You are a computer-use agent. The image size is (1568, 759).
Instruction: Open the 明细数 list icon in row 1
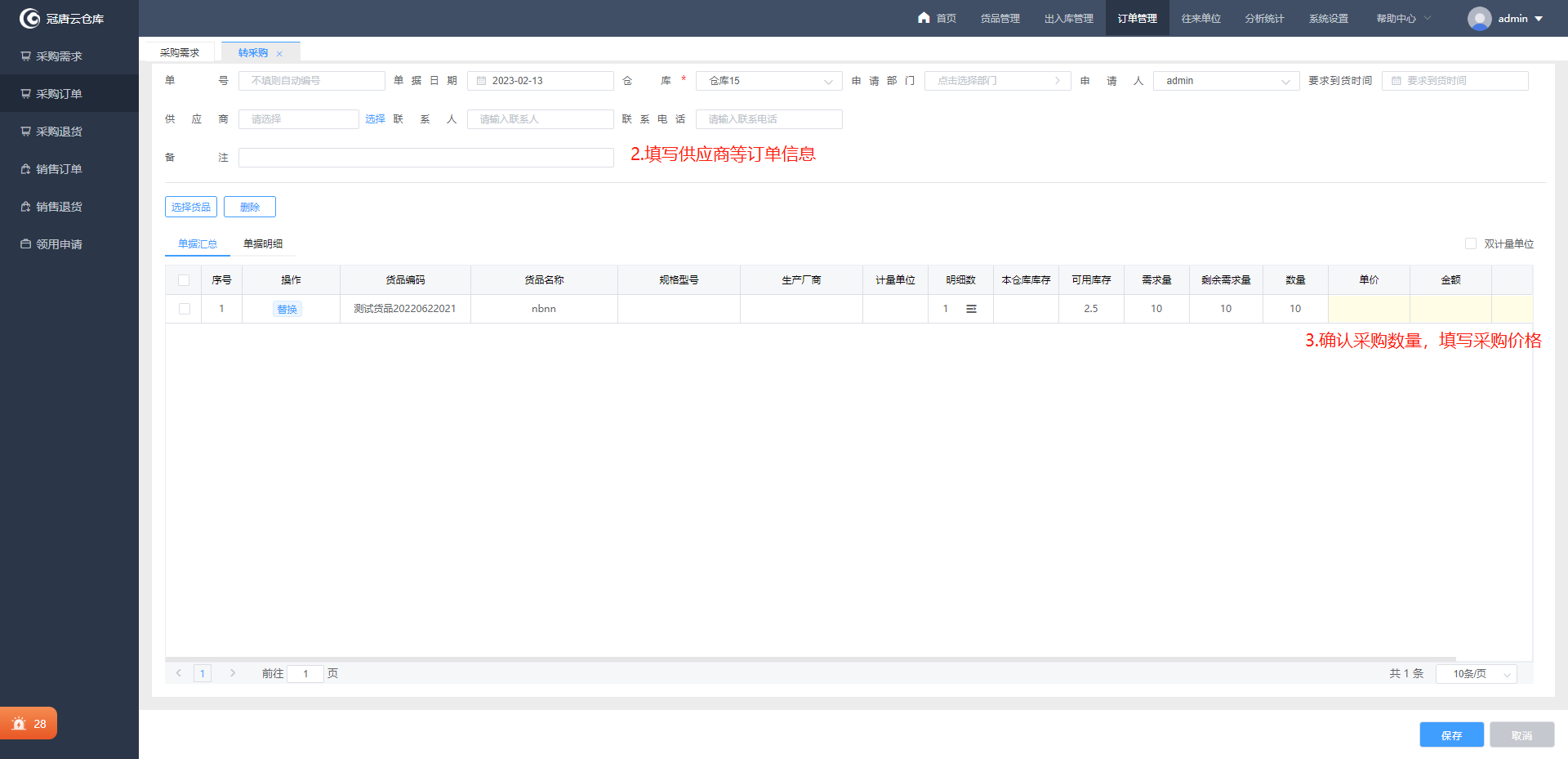(971, 309)
